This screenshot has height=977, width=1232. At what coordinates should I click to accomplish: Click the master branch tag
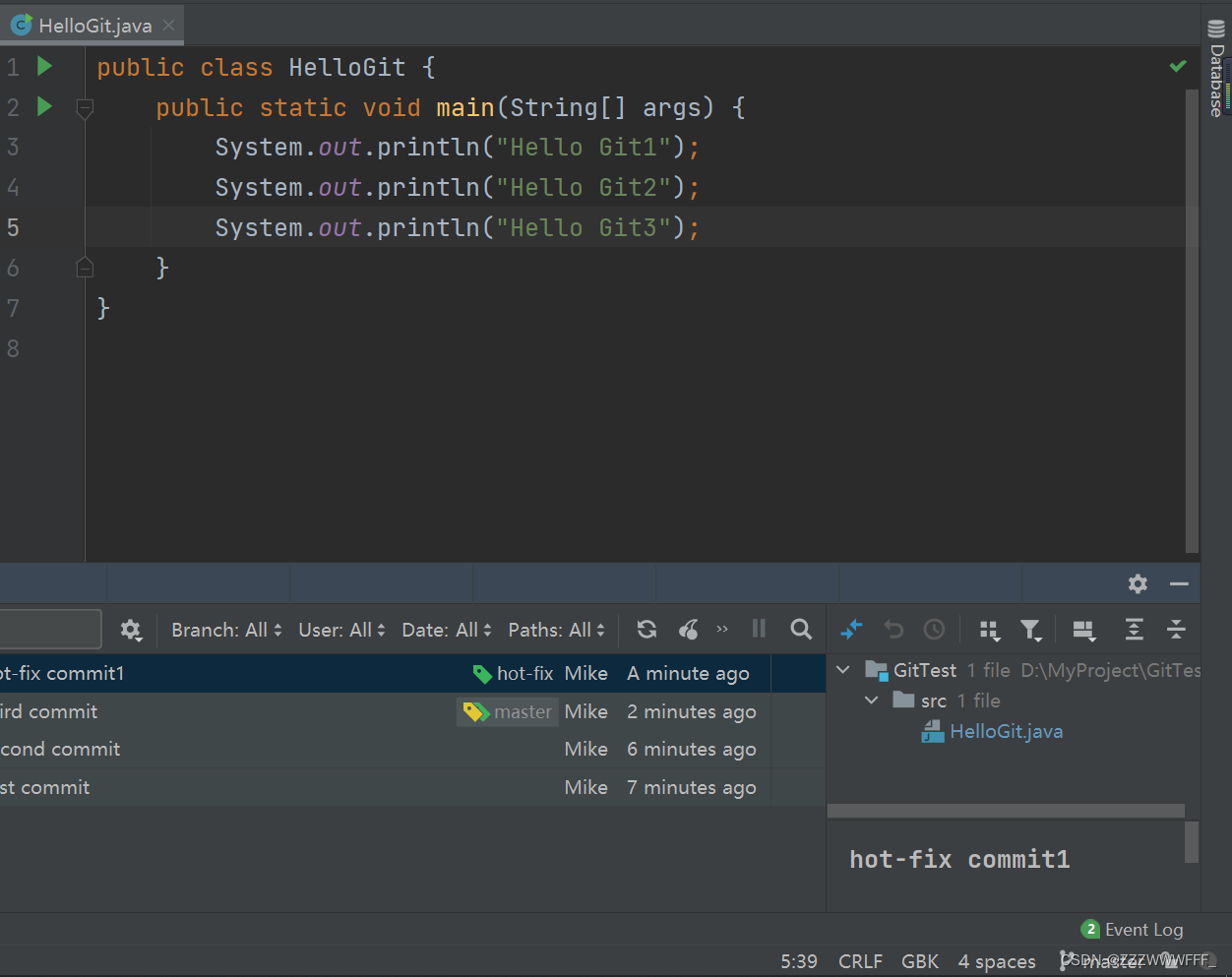[508, 711]
